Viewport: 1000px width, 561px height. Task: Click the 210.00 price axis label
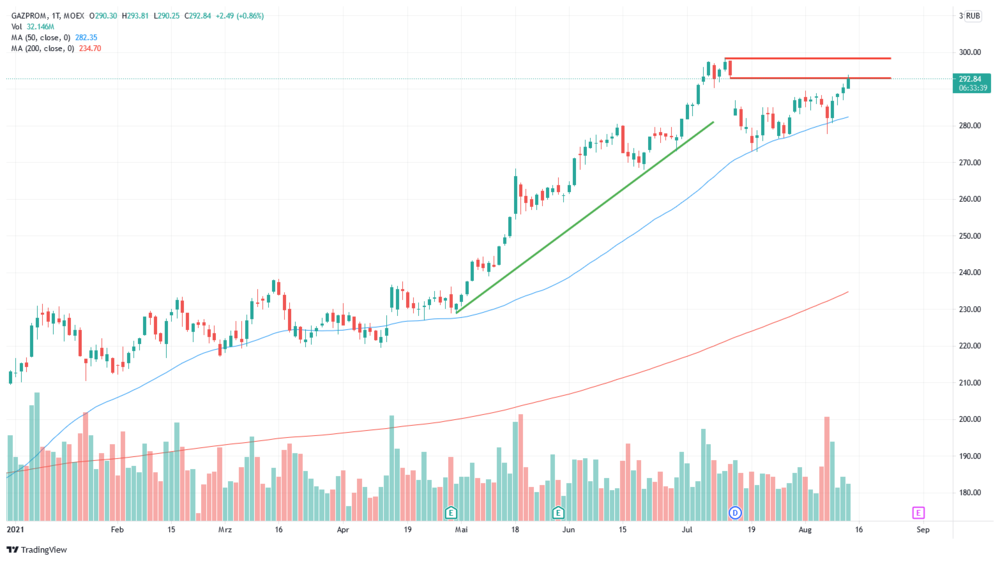pyautogui.click(x=969, y=382)
